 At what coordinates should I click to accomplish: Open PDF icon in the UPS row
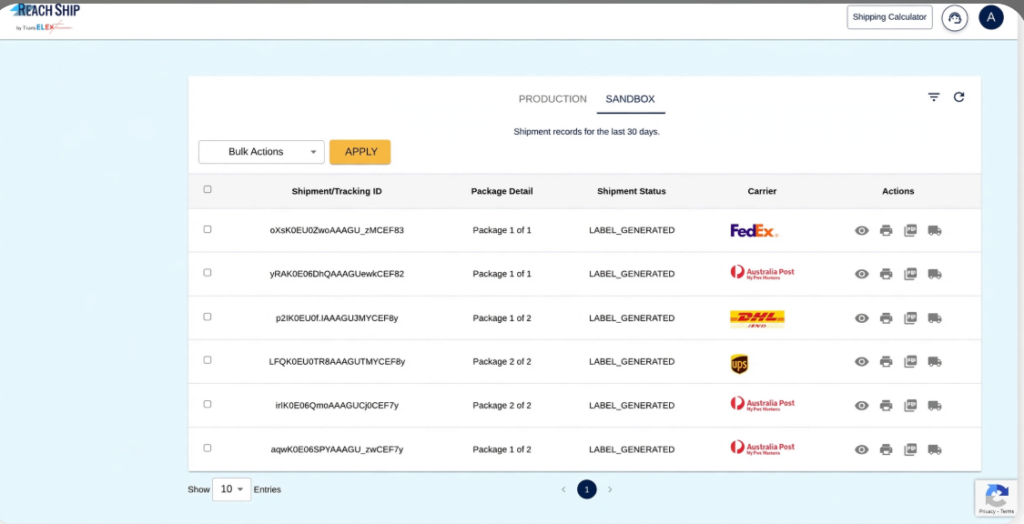pos(910,361)
